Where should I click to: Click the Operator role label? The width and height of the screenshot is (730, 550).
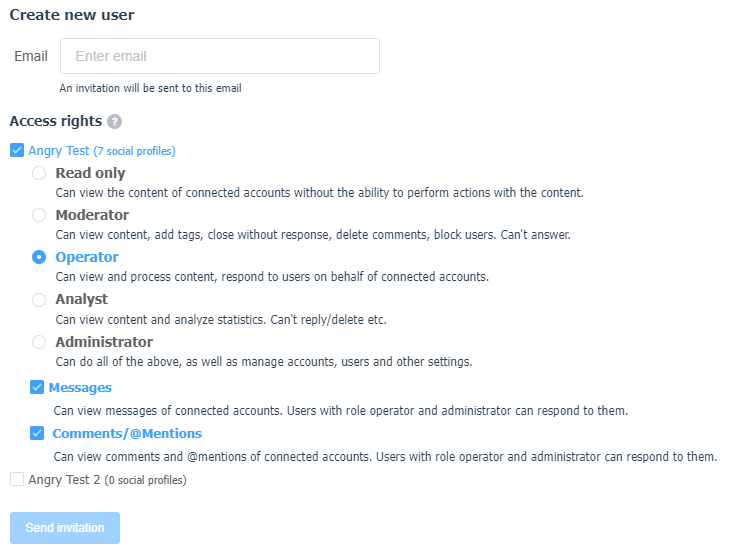click(x=87, y=257)
